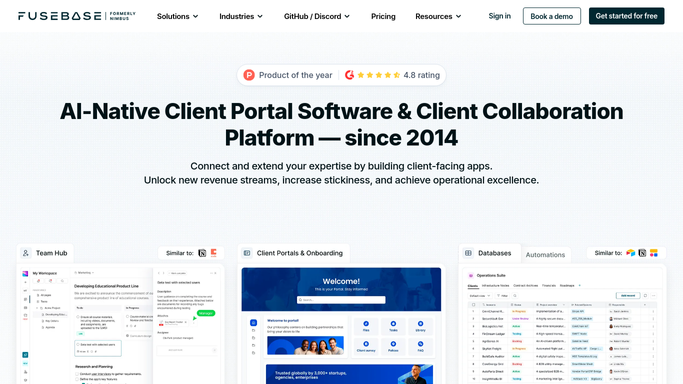Screen dimensions: 683x384
Task: Click the team photo in Welcome to portal
Action: pos(305,345)
